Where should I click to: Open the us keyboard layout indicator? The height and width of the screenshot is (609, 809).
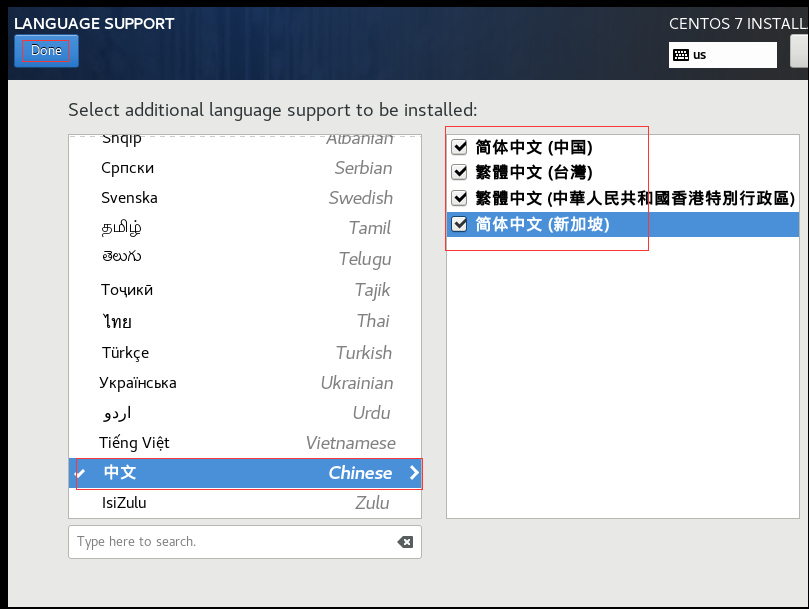click(722, 55)
